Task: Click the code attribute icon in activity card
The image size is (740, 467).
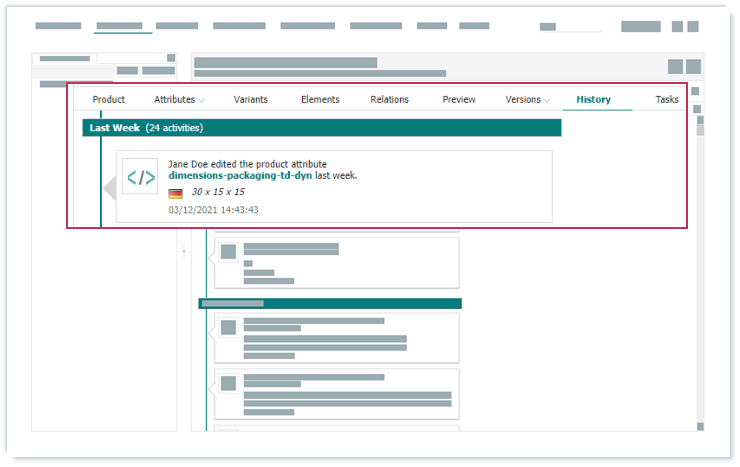Action: (140, 177)
